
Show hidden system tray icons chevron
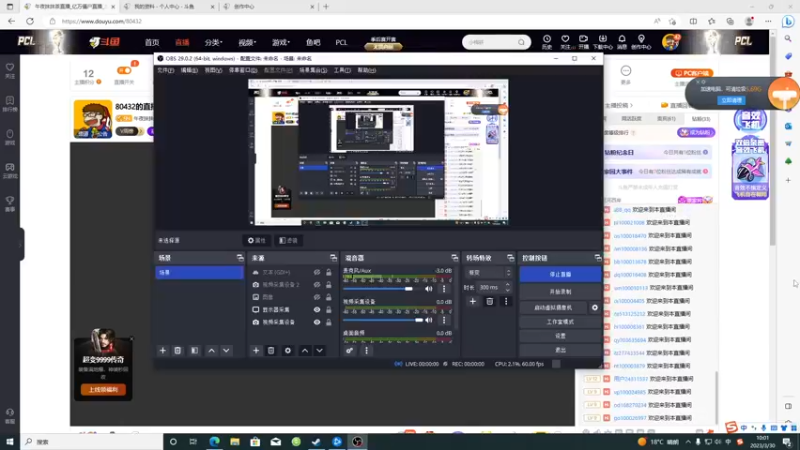pos(688,442)
